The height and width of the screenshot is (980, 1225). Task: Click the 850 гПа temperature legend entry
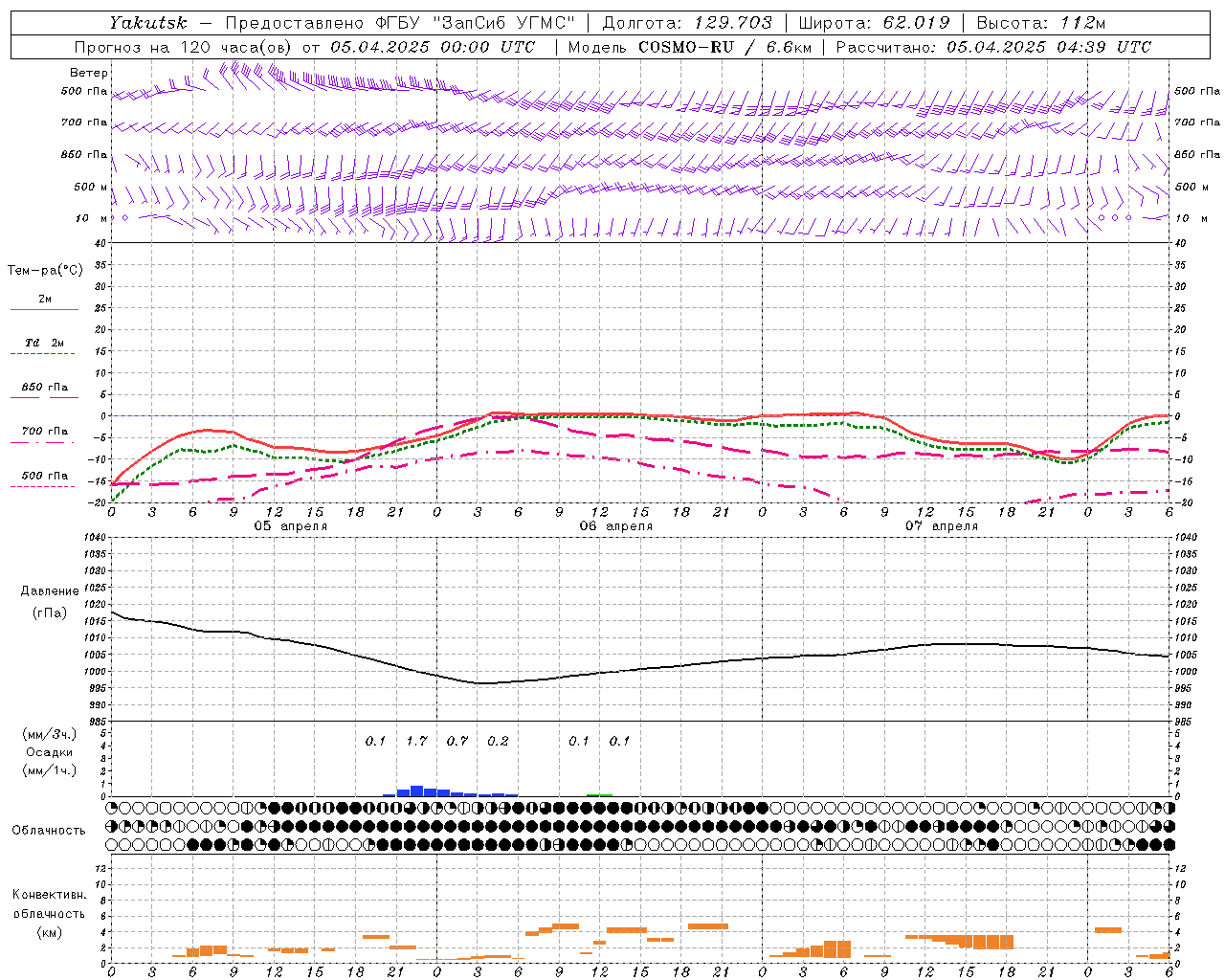[45, 388]
